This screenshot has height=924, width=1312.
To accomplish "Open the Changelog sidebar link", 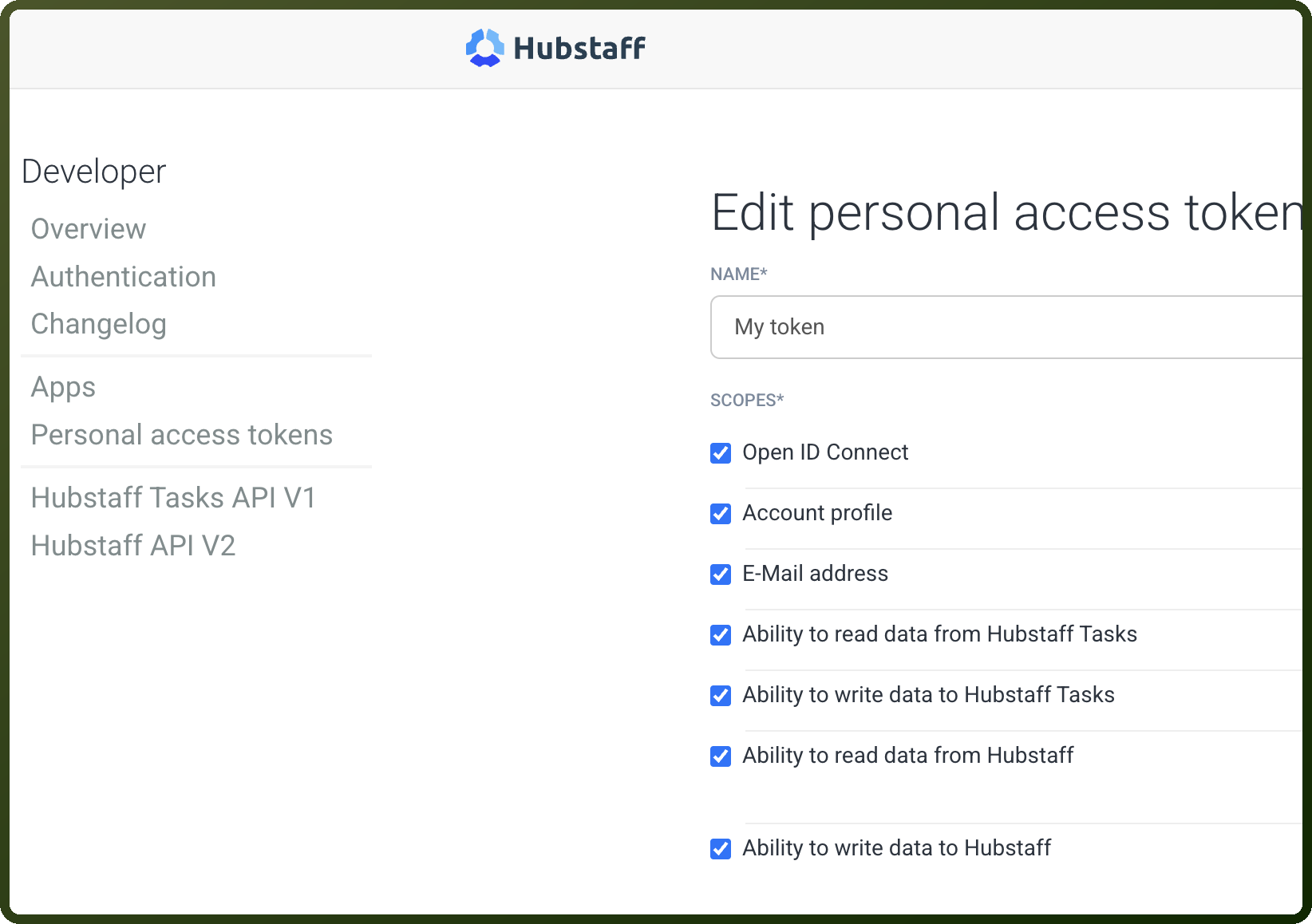I will (99, 324).
